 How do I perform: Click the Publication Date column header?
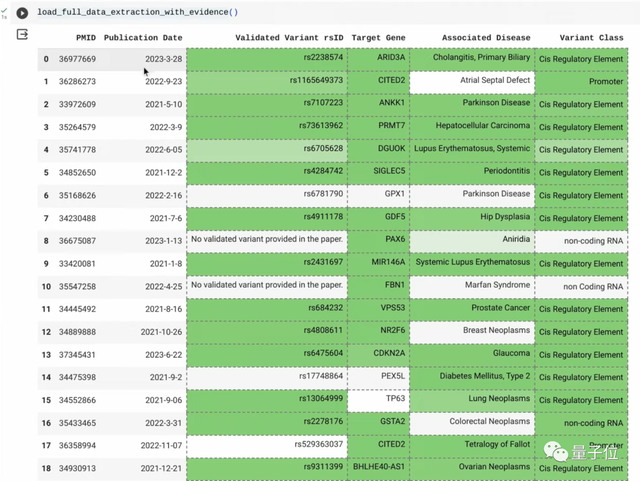click(143, 38)
